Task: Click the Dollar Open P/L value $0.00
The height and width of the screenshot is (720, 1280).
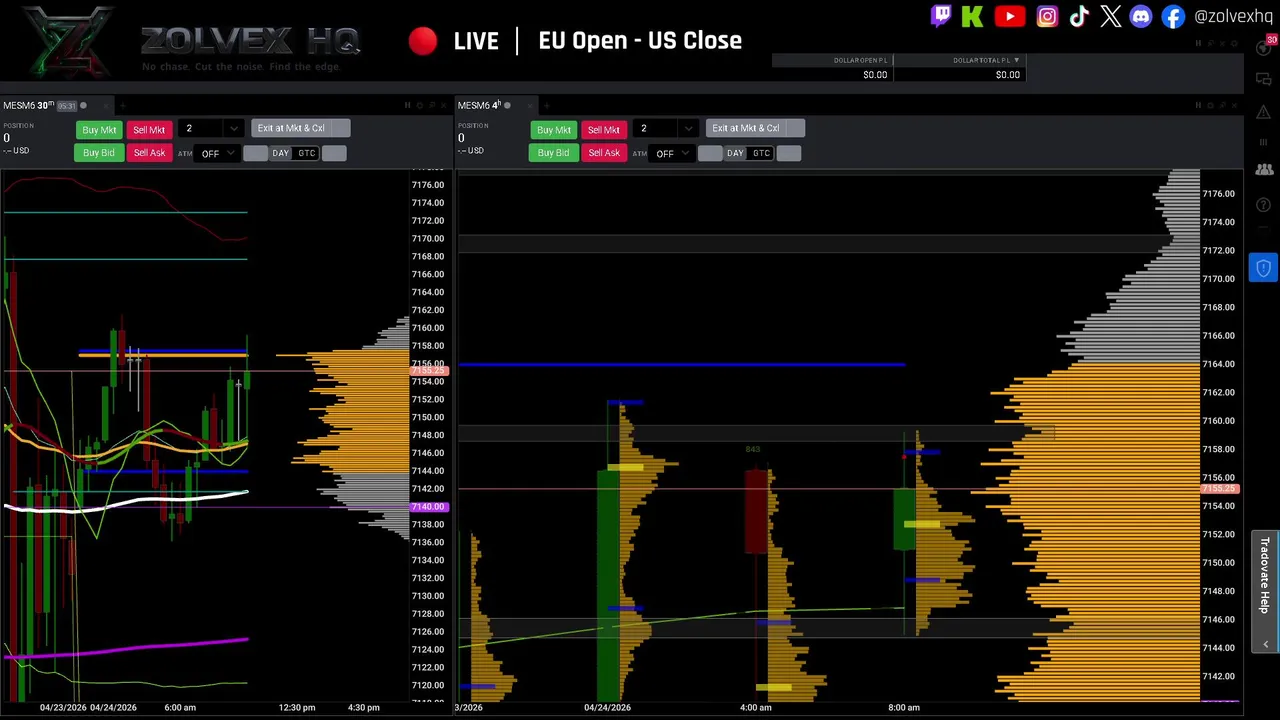Action: click(875, 74)
